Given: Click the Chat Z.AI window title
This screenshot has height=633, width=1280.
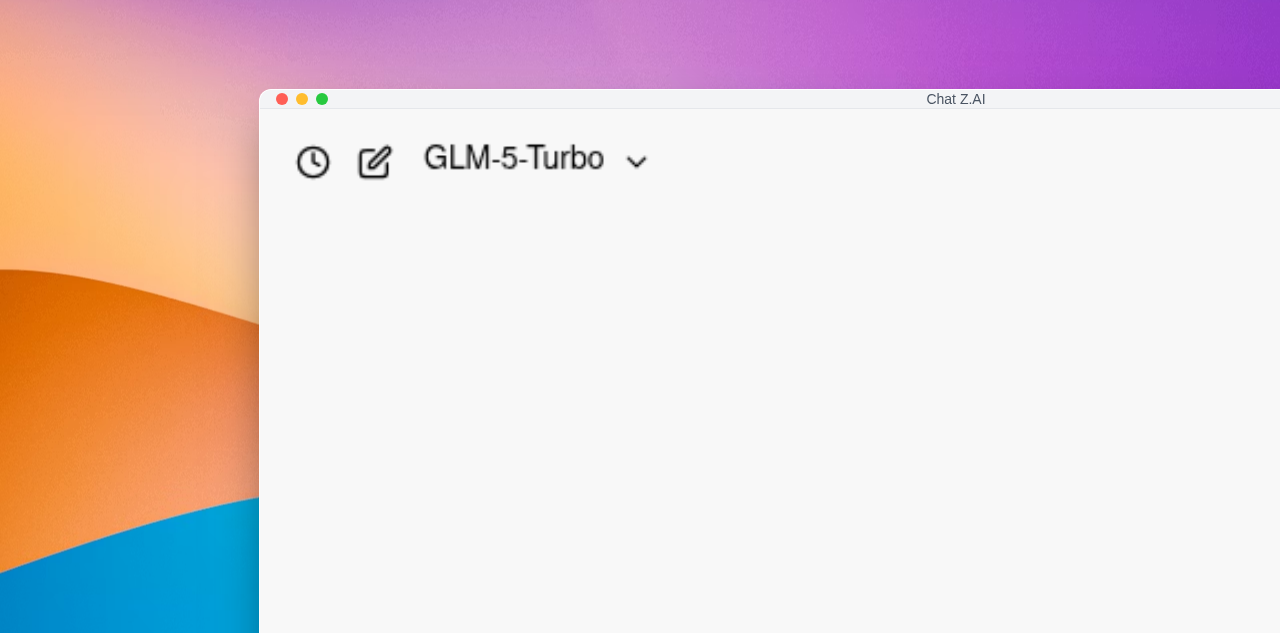Looking at the screenshot, I should click(956, 99).
